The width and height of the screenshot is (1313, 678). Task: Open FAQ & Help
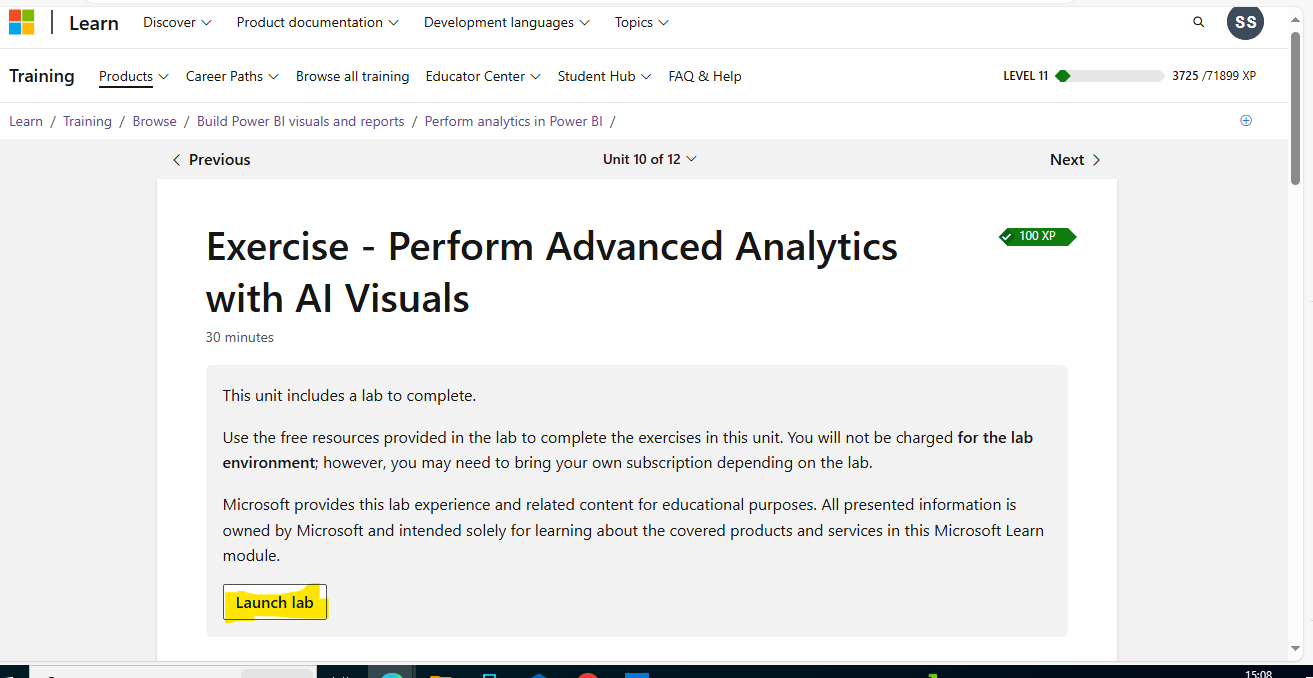(705, 76)
